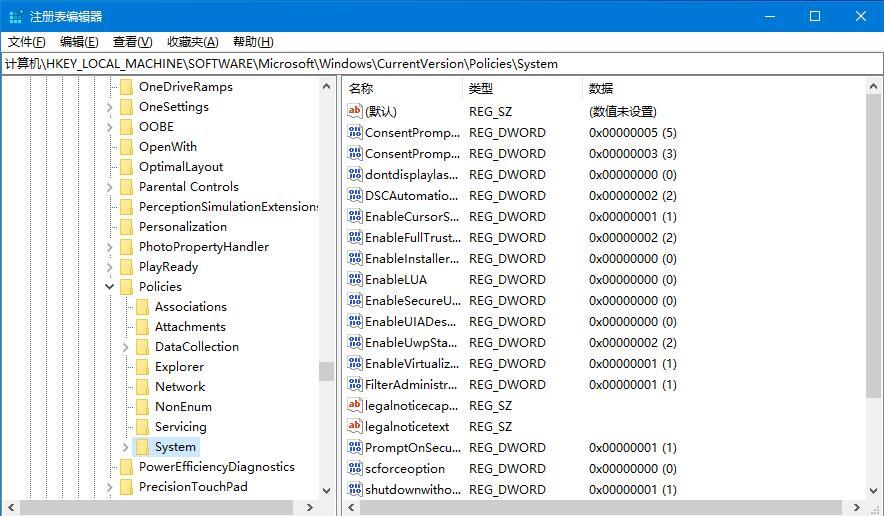This screenshot has width=884, height=516.
Task: Expand the System subkey node
Action: [126, 447]
